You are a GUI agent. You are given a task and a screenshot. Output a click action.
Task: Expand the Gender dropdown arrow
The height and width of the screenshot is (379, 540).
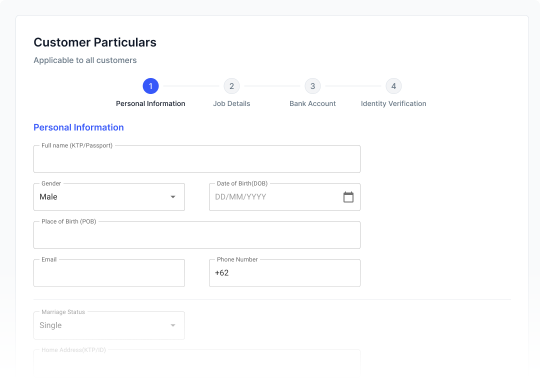[173, 197]
